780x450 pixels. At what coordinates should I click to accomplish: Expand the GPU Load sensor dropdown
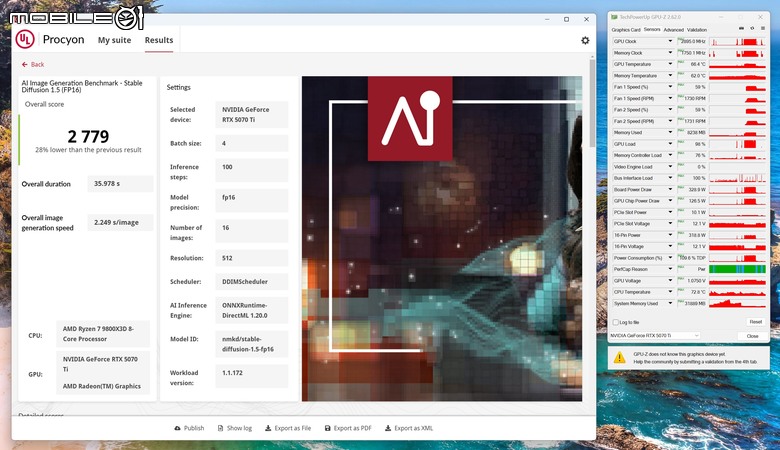tap(670, 144)
